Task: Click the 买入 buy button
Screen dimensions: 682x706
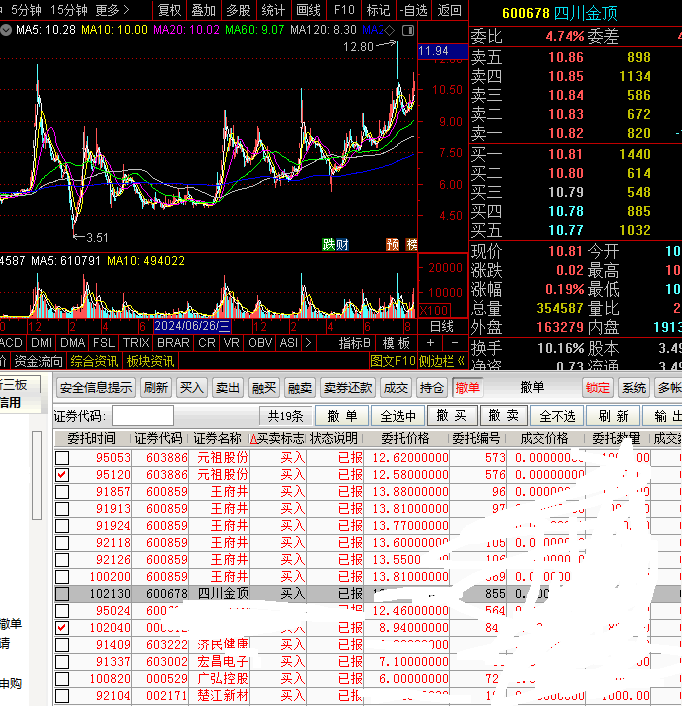Action: [x=191, y=388]
